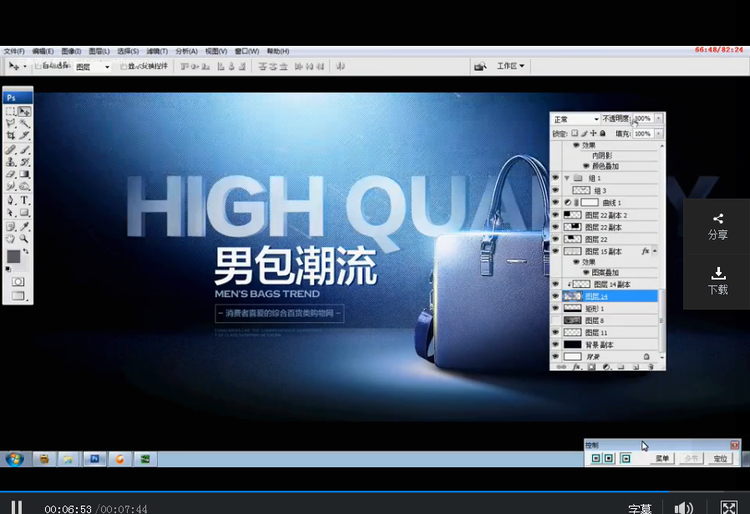The width and height of the screenshot is (750, 514).
Task: Toggle 颜色叠加 effect visibility eye
Action: [x=586, y=166]
